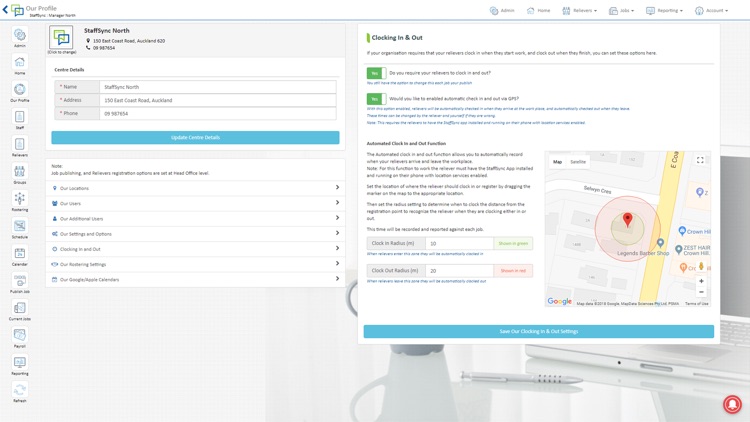The width and height of the screenshot is (750, 422).
Task: Expand Our Users section
Action: tap(195, 203)
